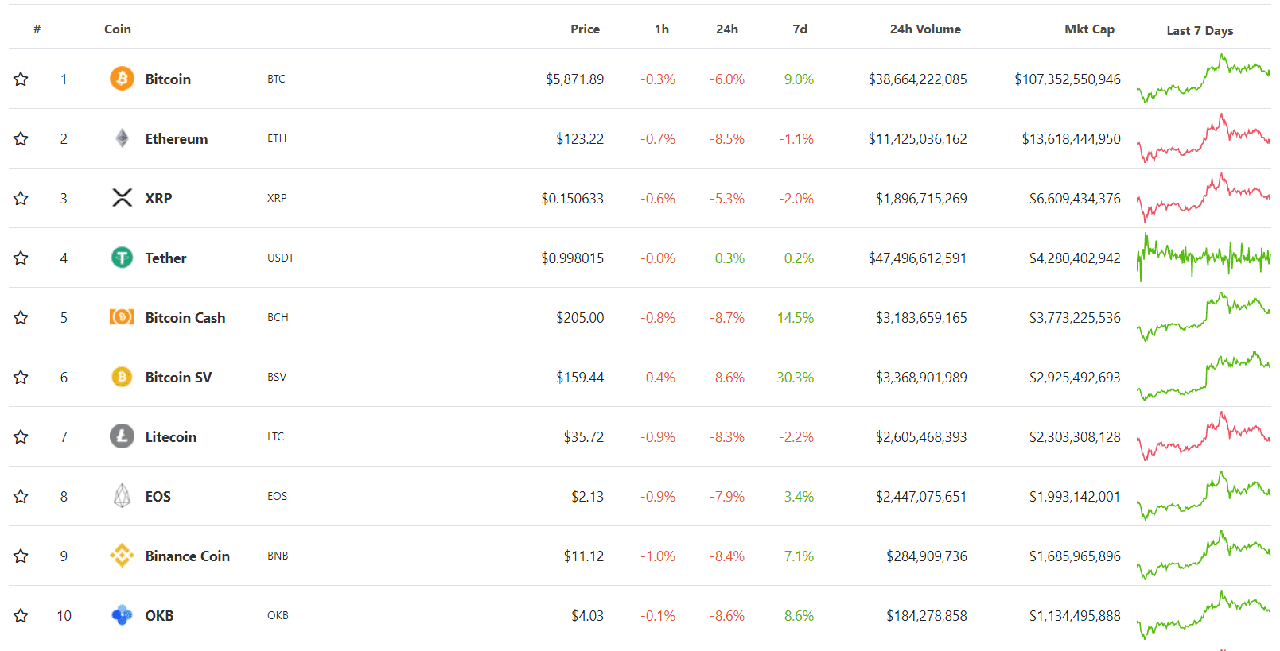The height and width of the screenshot is (651, 1280).
Task: Open the XRP coin name link
Action: tap(158, 198)
